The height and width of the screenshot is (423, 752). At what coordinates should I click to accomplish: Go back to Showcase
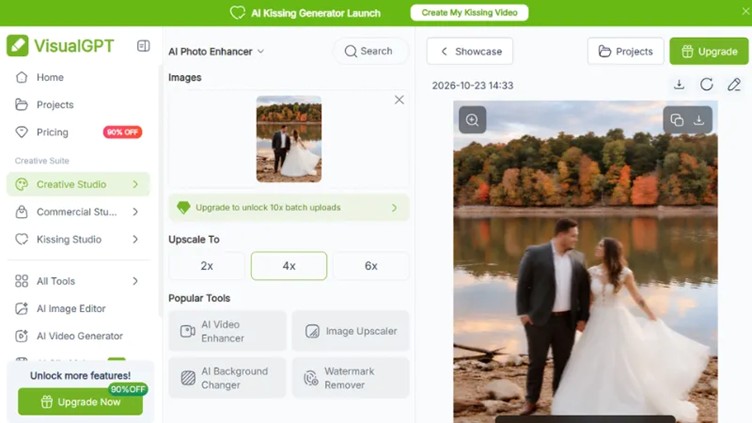point(470,51)
